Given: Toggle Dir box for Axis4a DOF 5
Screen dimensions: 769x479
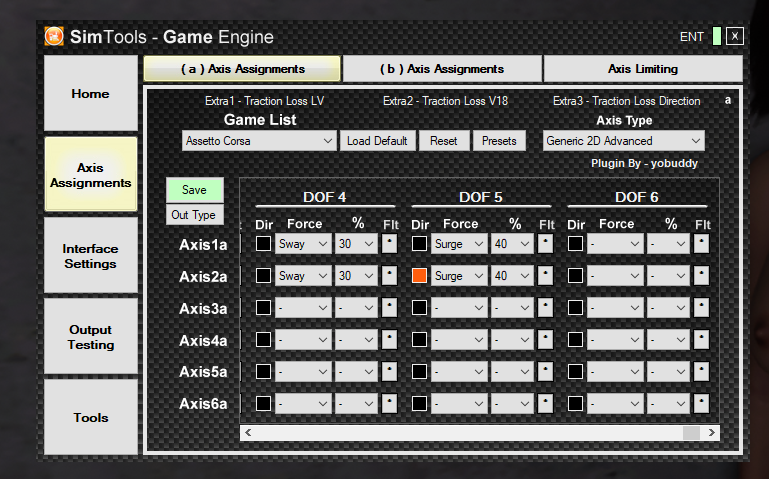Looking at the screenshot, I should tap(419, 339).
